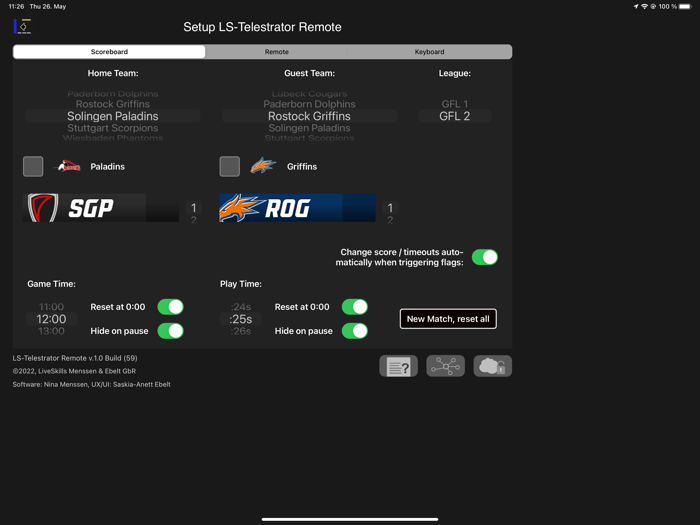
Task: Pick Paderborn Dolphins in Guest Team picker
Action: [x=309, y=104]
